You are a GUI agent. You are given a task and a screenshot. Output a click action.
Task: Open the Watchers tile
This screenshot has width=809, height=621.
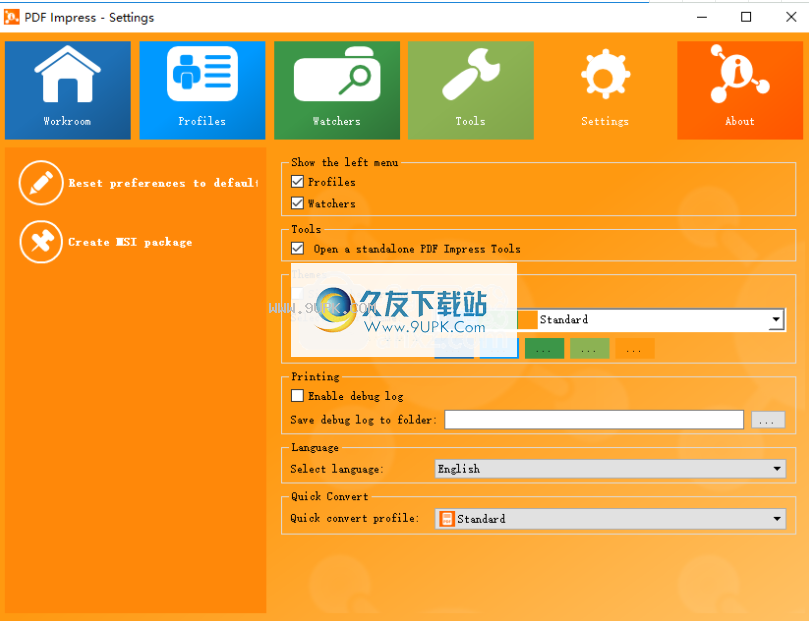coord(337,90)
